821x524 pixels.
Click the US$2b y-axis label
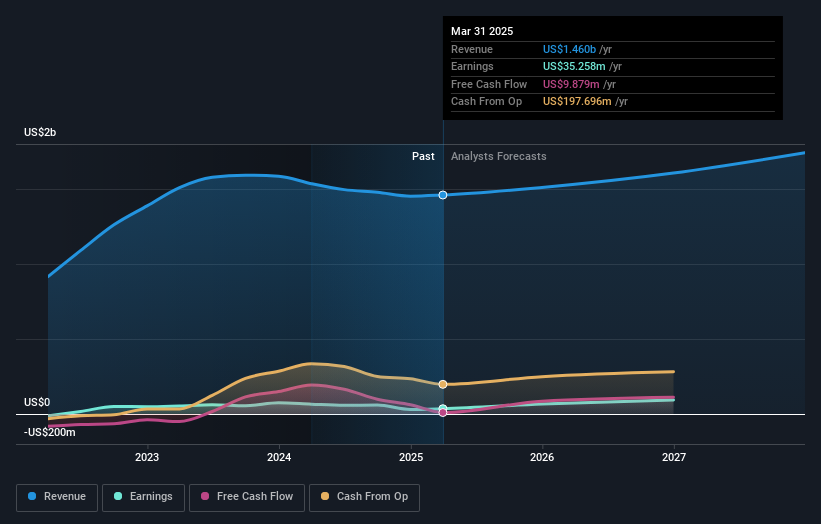coord(40,132)
